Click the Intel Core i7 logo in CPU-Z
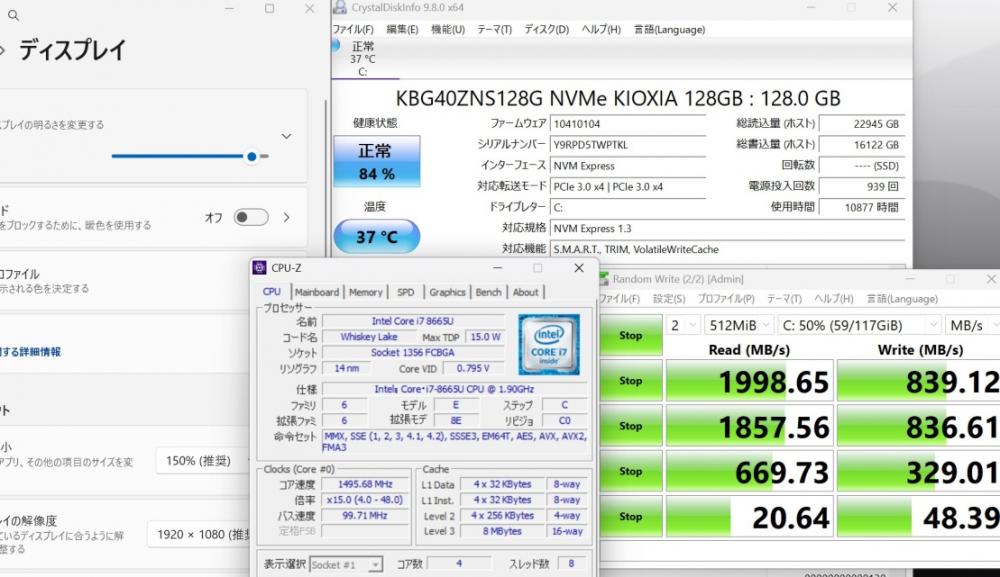The width and height of the screenshot is (1000, 577). click(548, 344)
